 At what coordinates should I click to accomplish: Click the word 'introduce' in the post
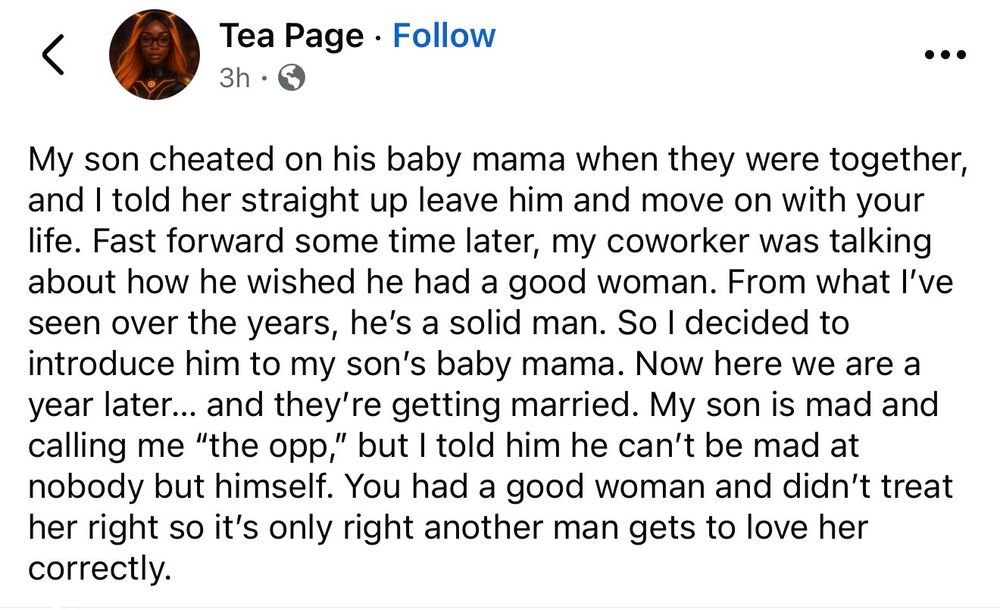click(x=101, y=364)
